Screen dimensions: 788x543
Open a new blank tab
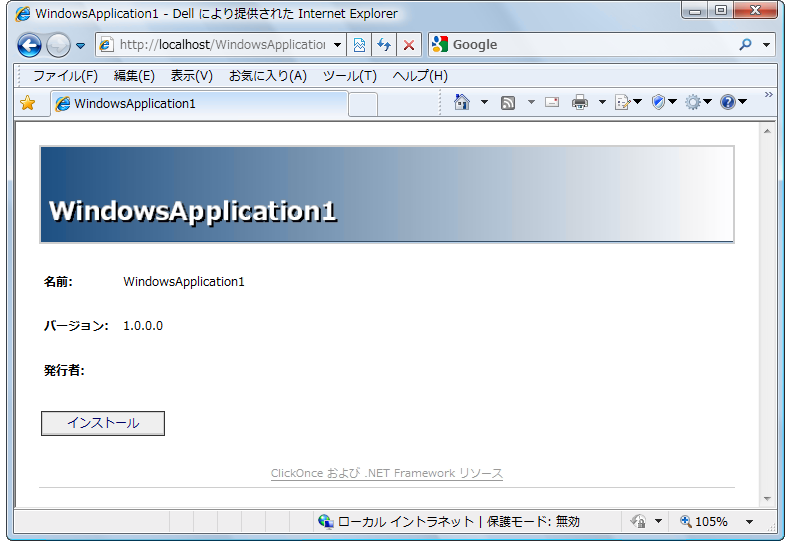[x=363, y=105]
